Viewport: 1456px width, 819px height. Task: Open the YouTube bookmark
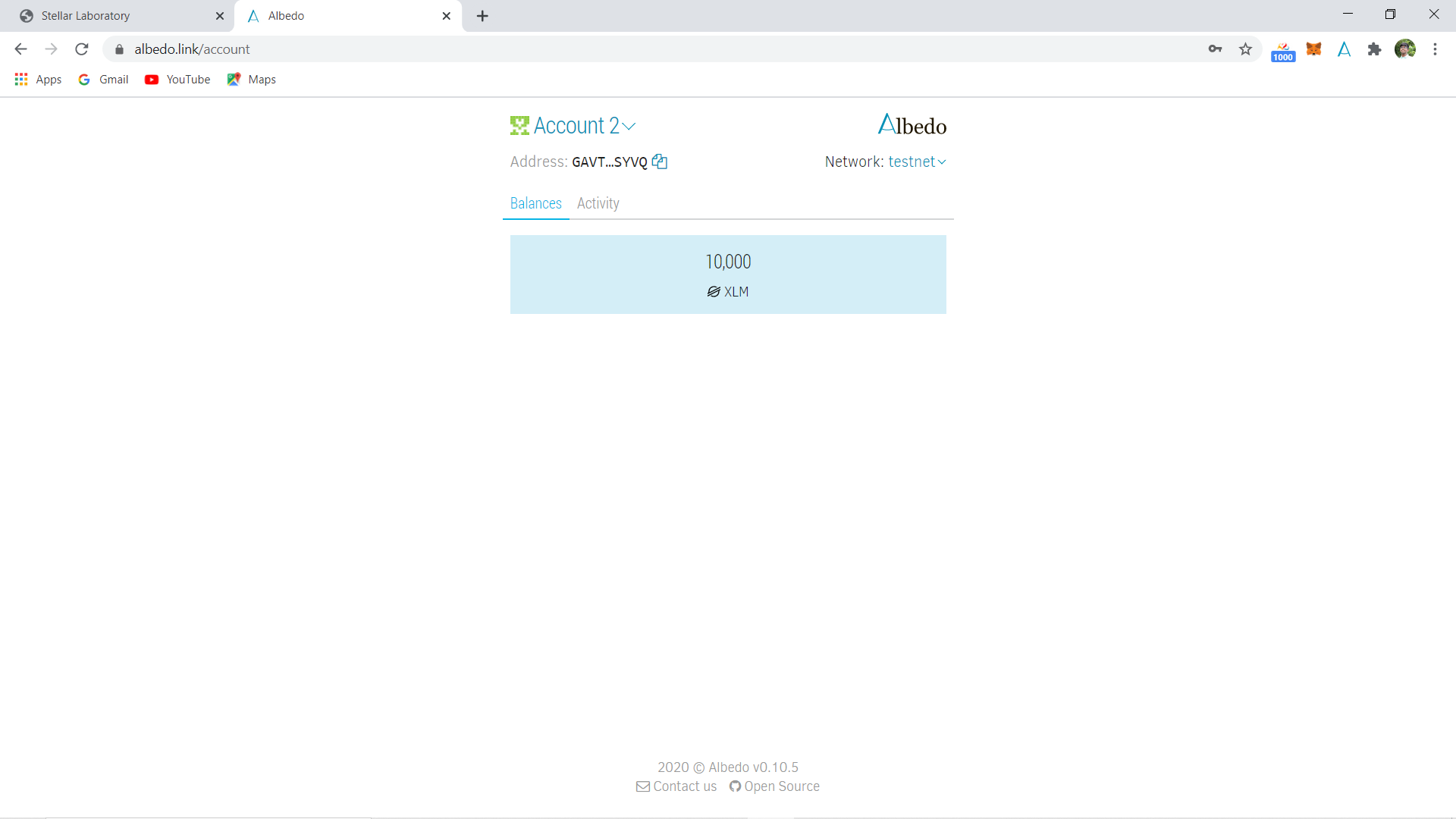click(178, 80)
